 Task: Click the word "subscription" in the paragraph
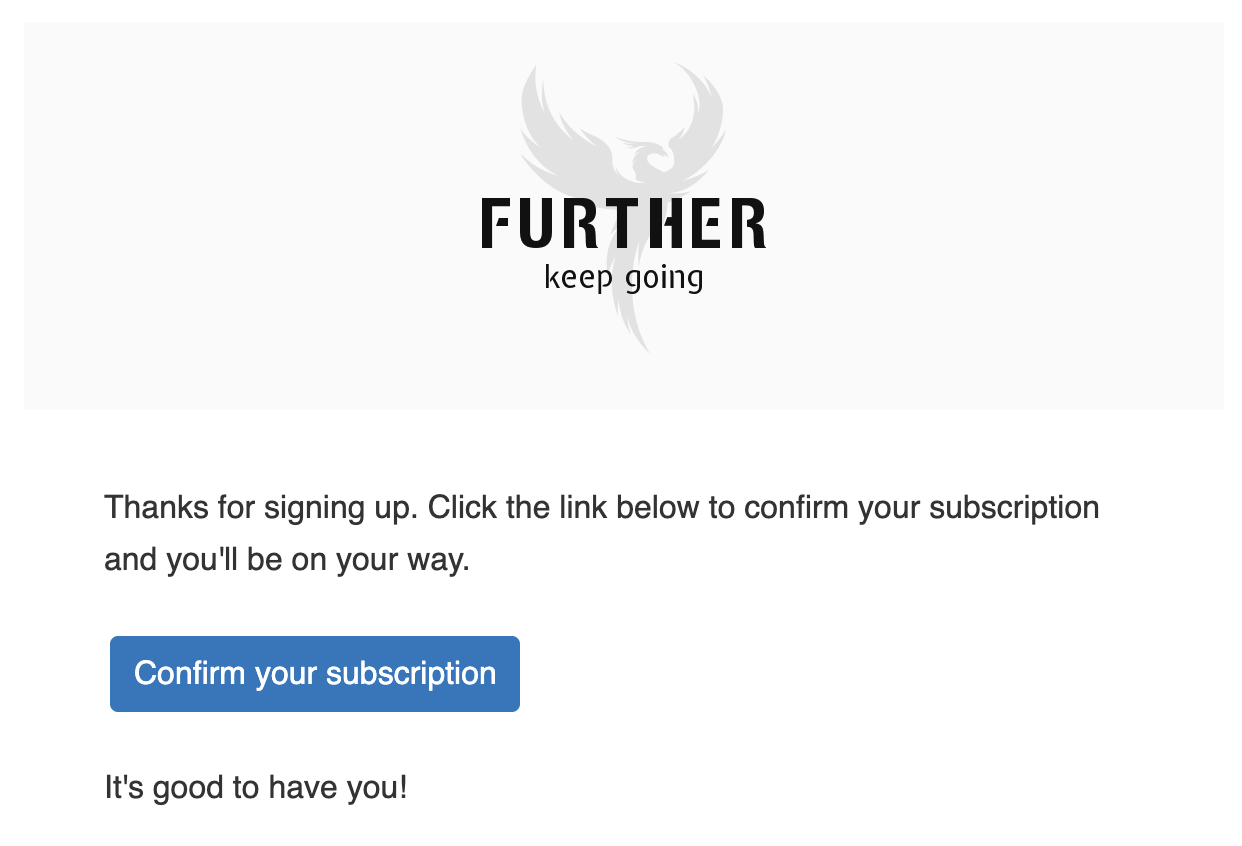coord(1013,507)
